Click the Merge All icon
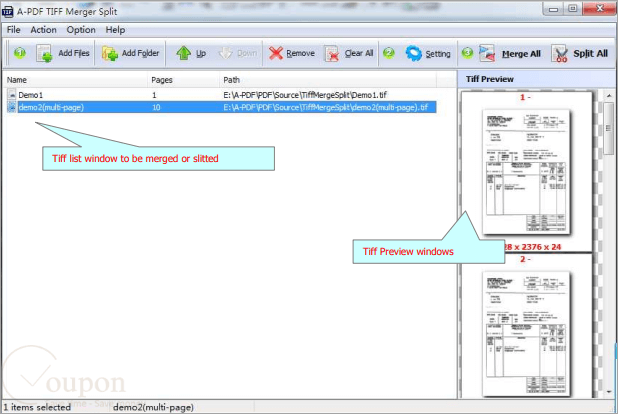The width and height of the screenshot is (618, 414). click(487, 53)
